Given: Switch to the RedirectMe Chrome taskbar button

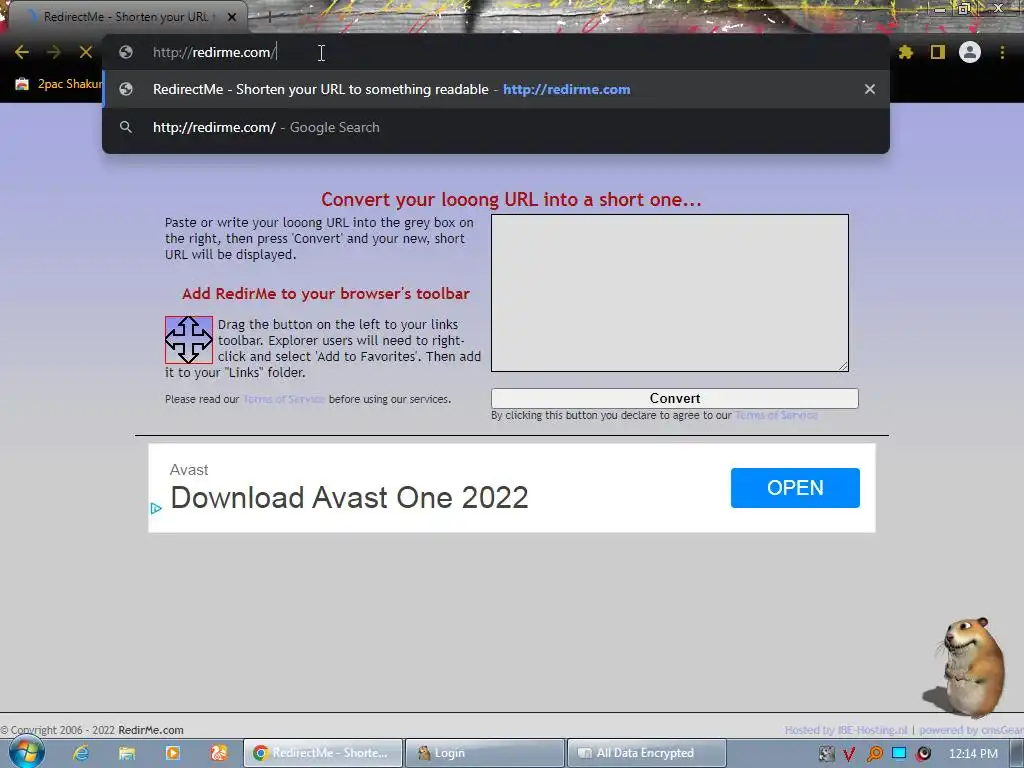Looking at the screenshot, I should click(x=323, y=753).
